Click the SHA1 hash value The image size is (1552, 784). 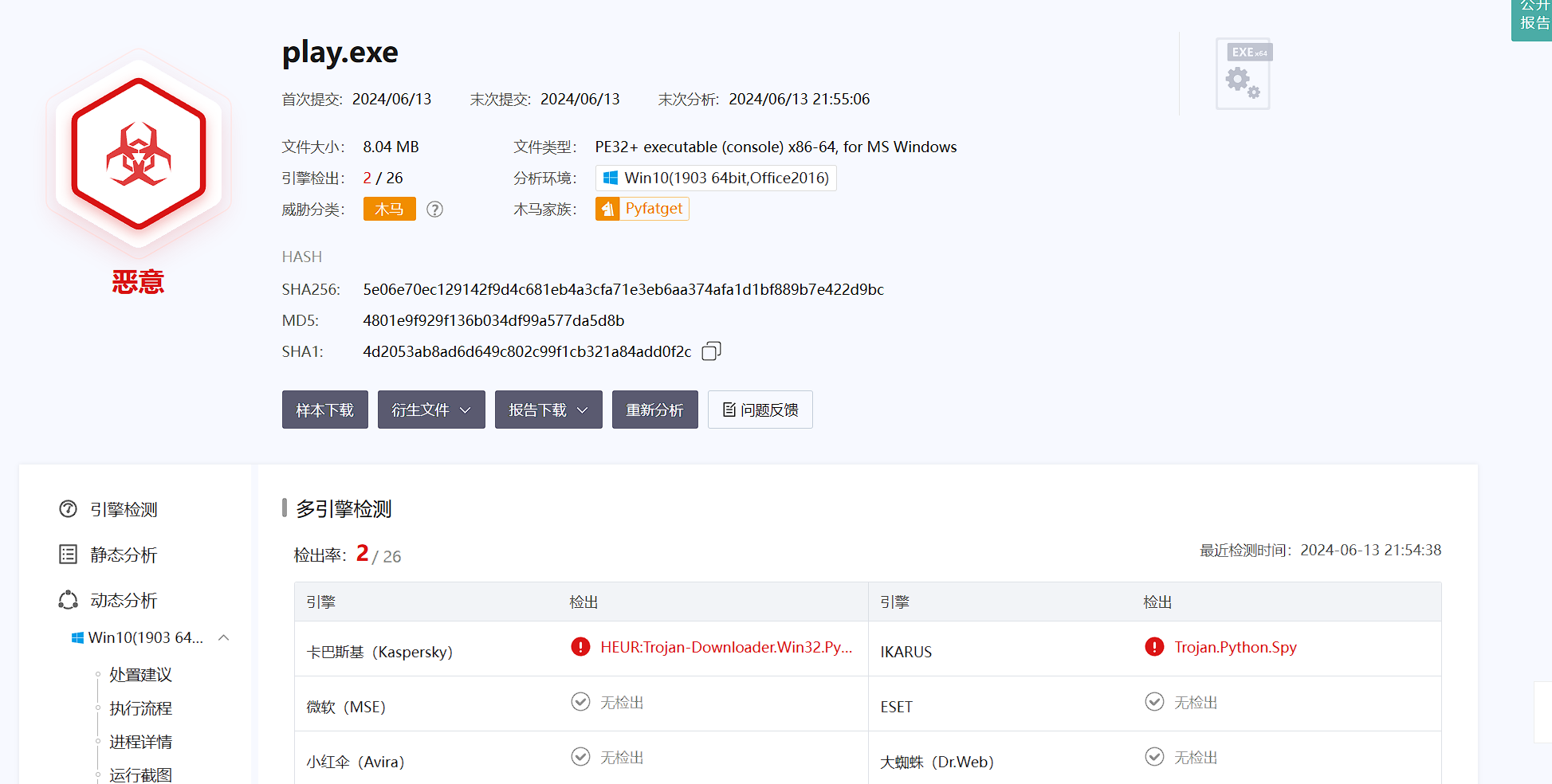pos(527,351)
